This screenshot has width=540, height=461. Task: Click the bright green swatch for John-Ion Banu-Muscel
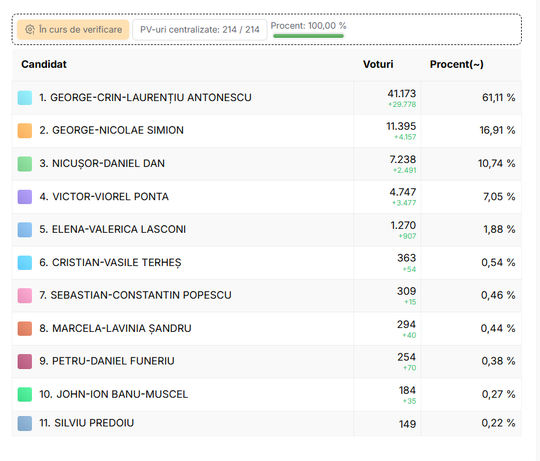coord(25,395)
